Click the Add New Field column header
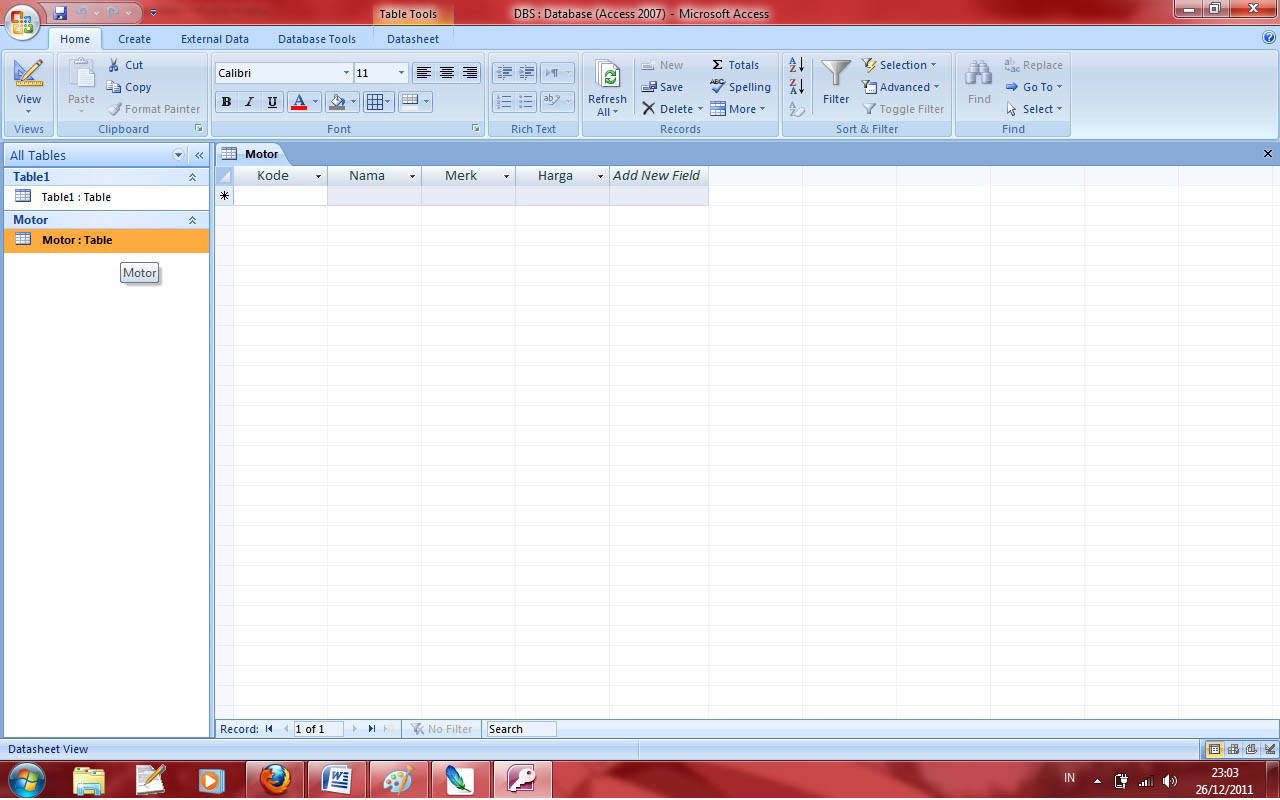The height and width of the screenshot is (800, 1280). tap(658, 176)
